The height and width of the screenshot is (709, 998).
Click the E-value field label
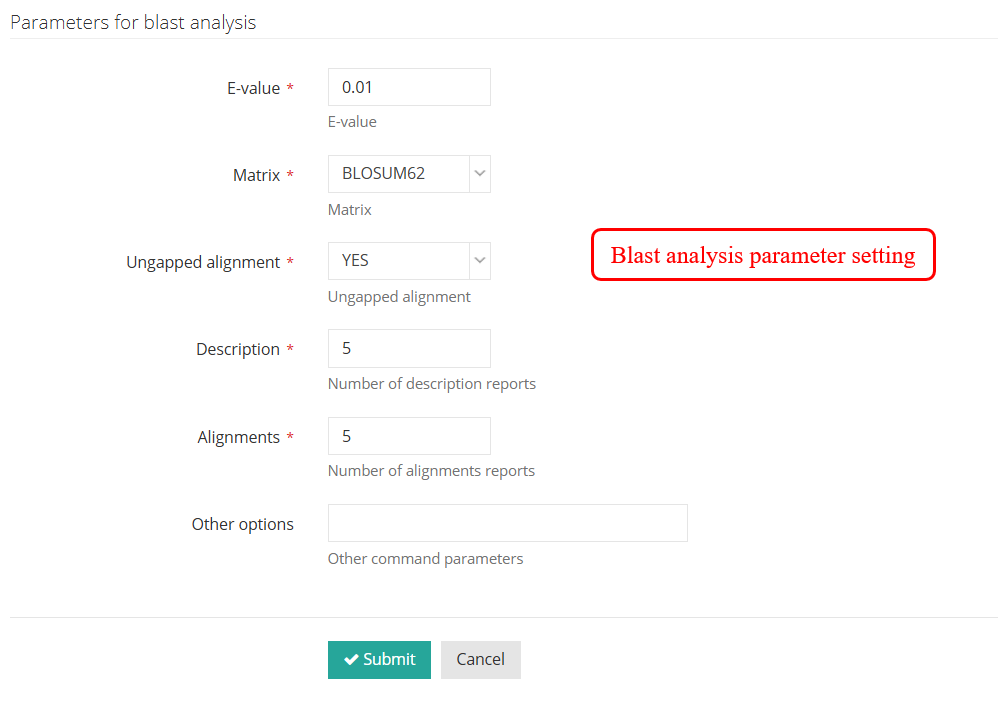[x=254, y=88]
